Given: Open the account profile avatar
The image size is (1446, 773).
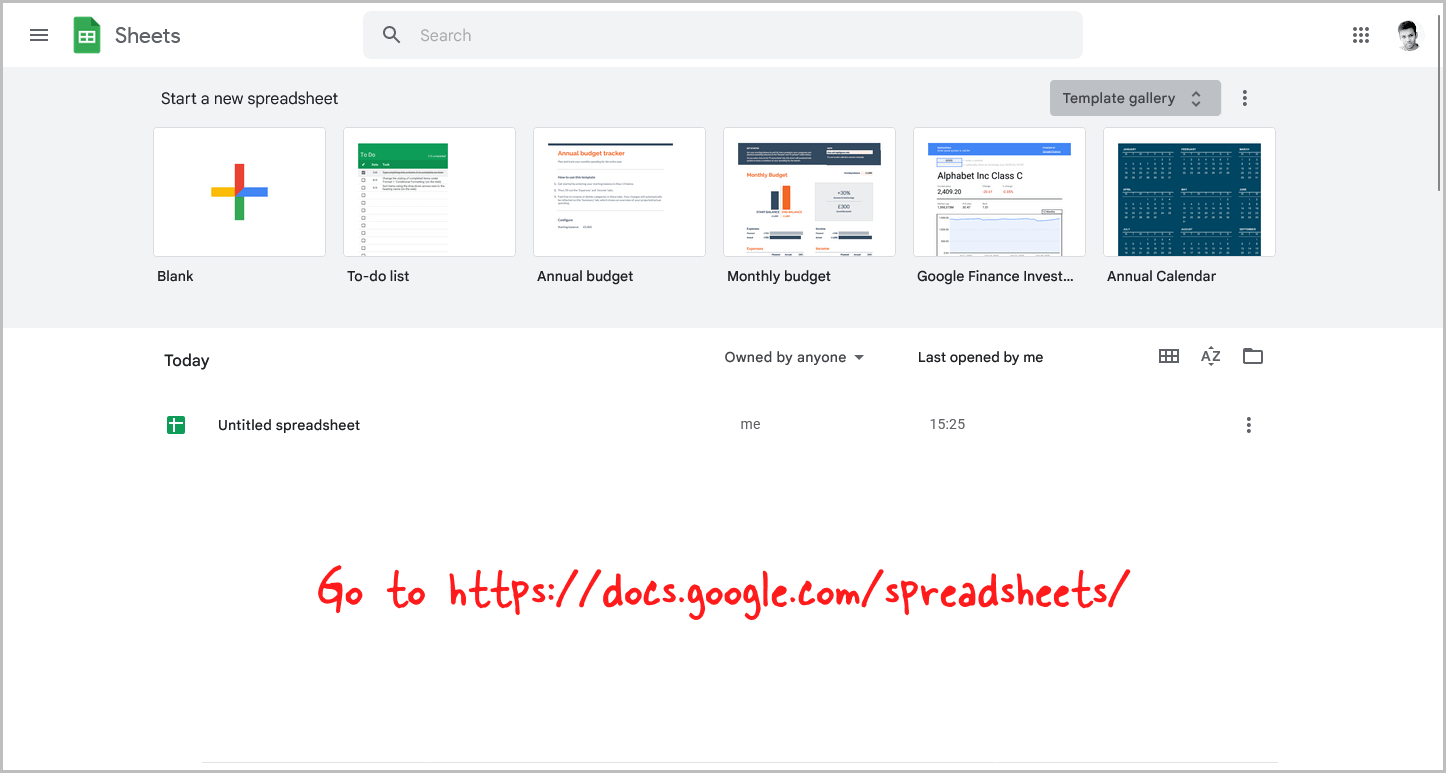Looking at the screenshot, I should (1409, 35).
